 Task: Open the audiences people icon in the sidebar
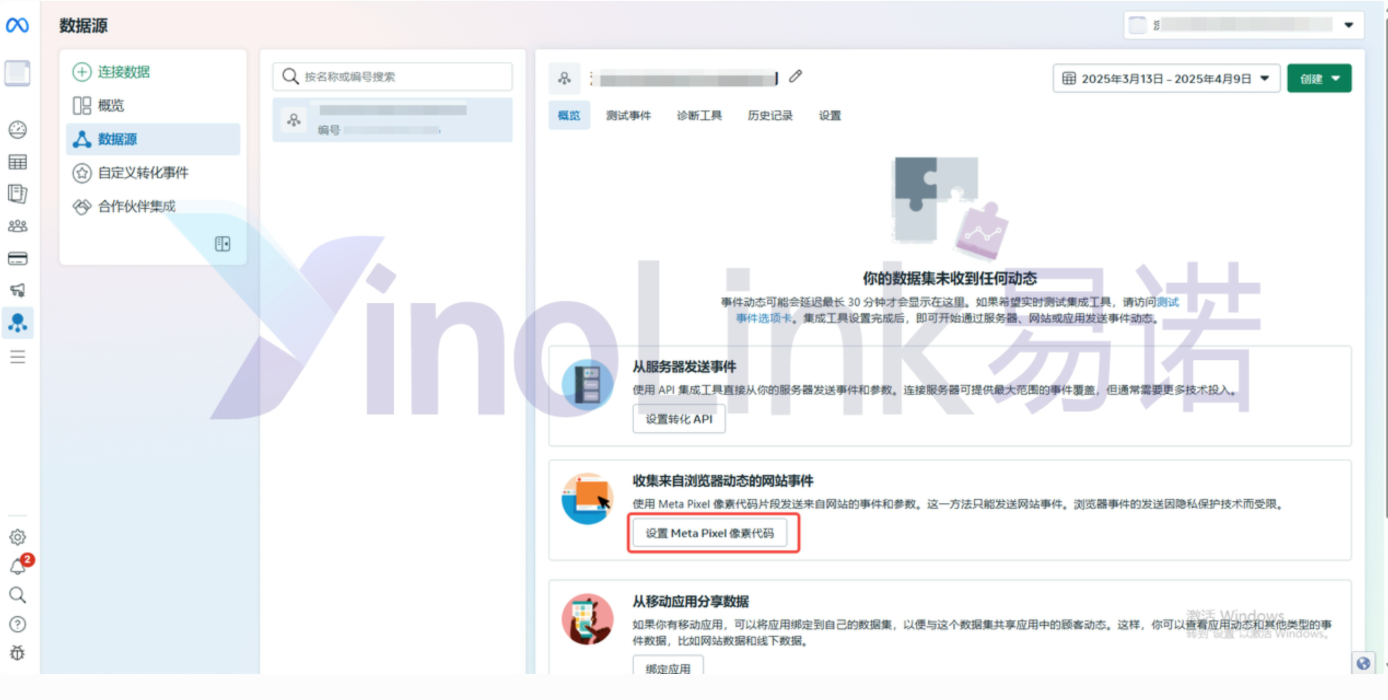[x=17, y=226]
